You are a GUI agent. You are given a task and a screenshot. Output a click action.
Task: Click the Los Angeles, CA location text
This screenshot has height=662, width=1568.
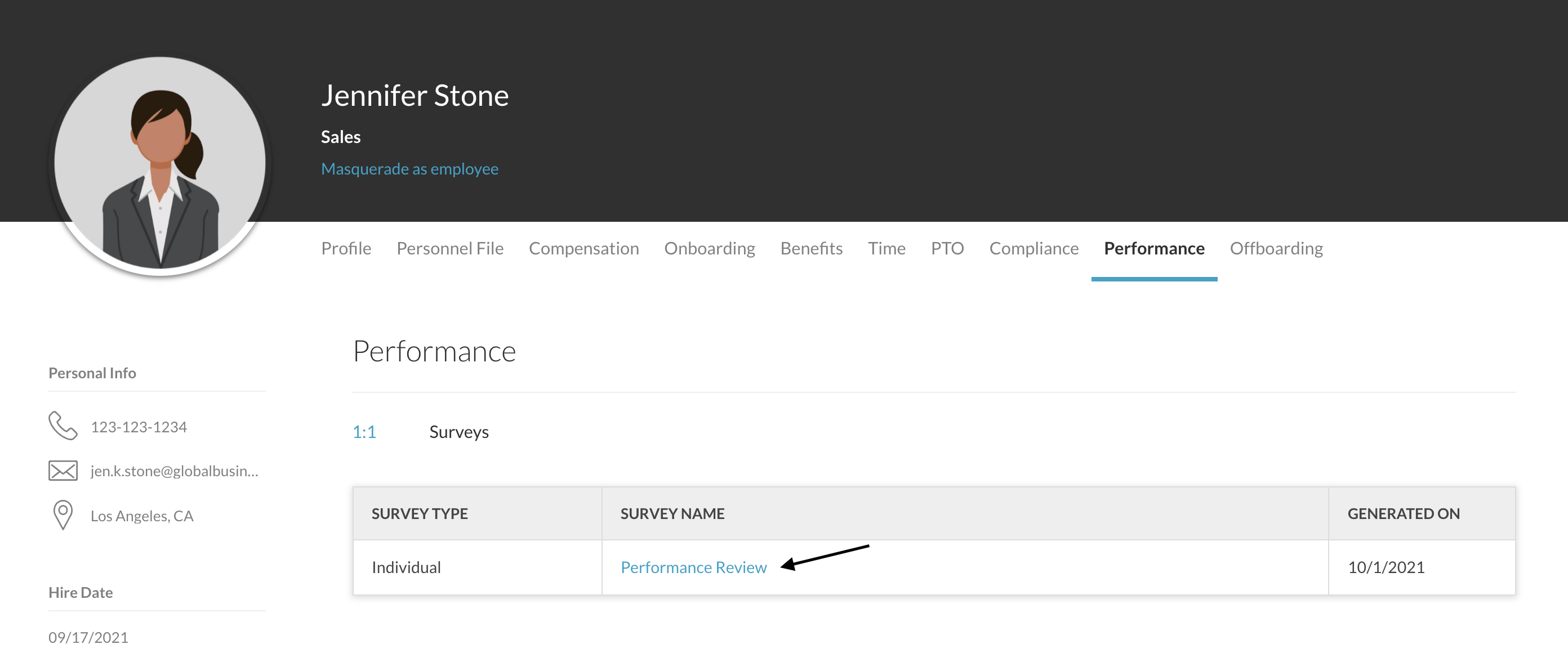click(x=142, y=516)
